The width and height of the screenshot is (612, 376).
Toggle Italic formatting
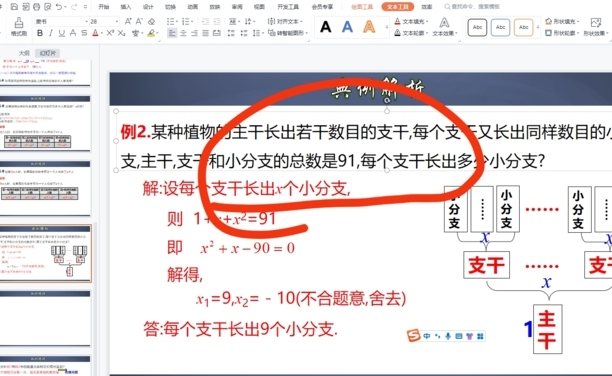51,33
